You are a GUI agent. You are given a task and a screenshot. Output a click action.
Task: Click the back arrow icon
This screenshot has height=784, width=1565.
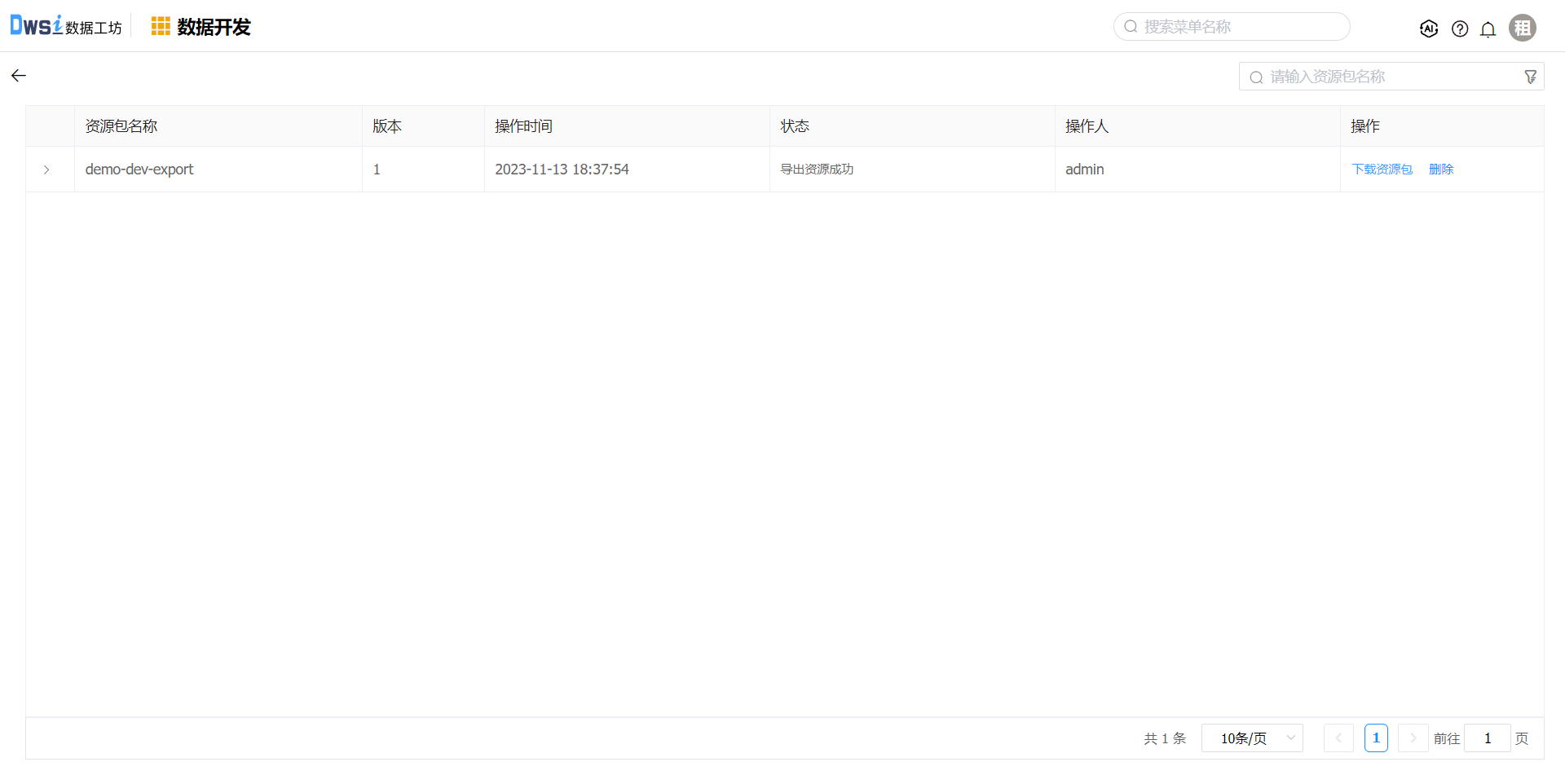coord(19,76)
